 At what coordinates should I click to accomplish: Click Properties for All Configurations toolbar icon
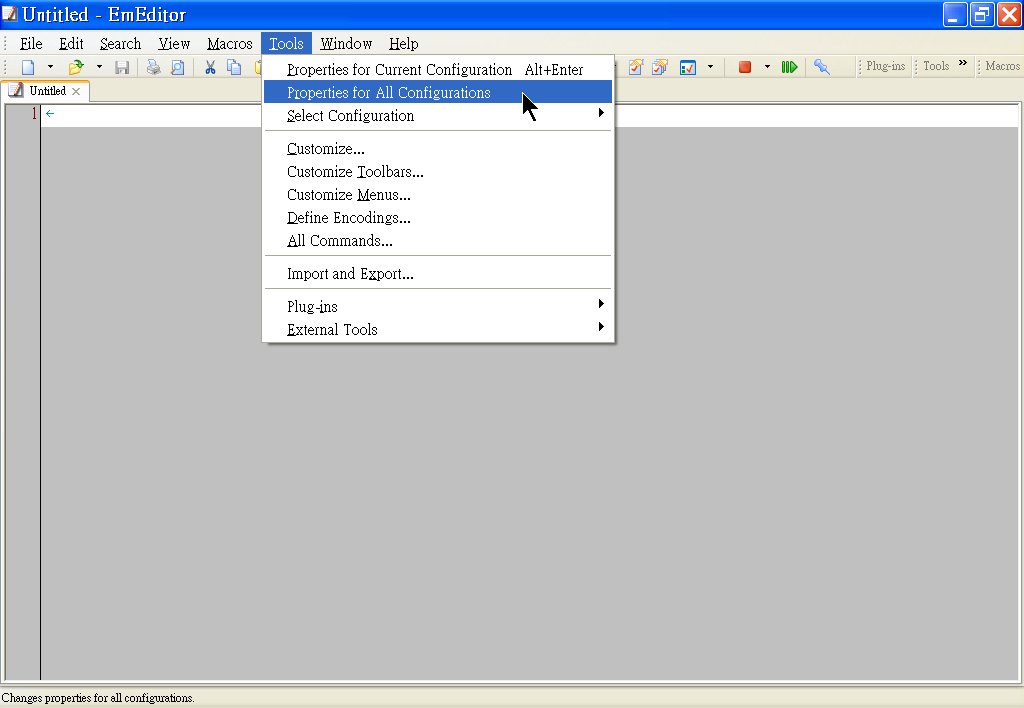(660, 67)
